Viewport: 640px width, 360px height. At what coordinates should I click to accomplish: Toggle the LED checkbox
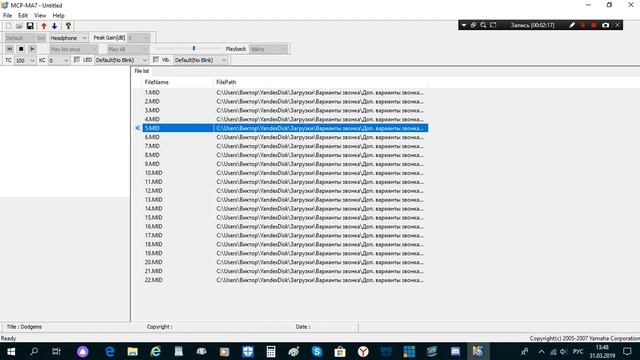pyautogui.click(x=77, y=60)
